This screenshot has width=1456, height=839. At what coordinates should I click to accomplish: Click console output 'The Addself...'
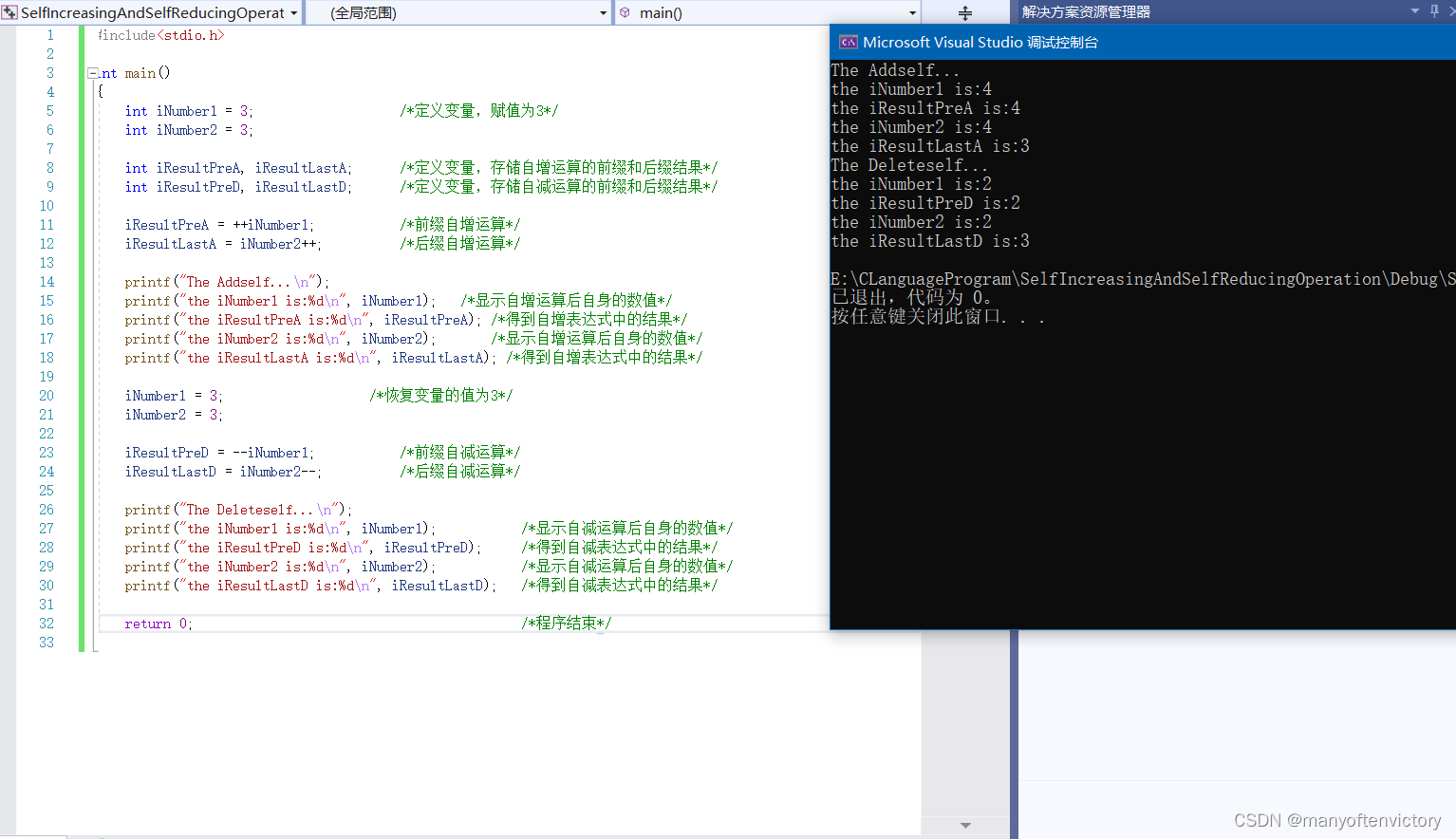coord(895,70)
